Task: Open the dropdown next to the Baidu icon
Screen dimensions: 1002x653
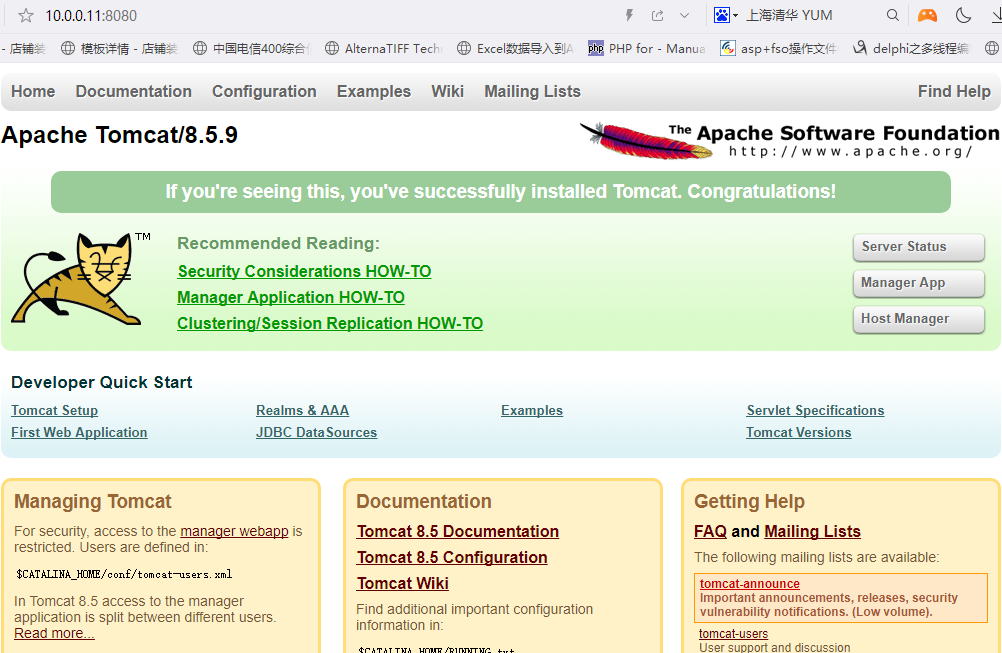Action: tap(737, 14)
